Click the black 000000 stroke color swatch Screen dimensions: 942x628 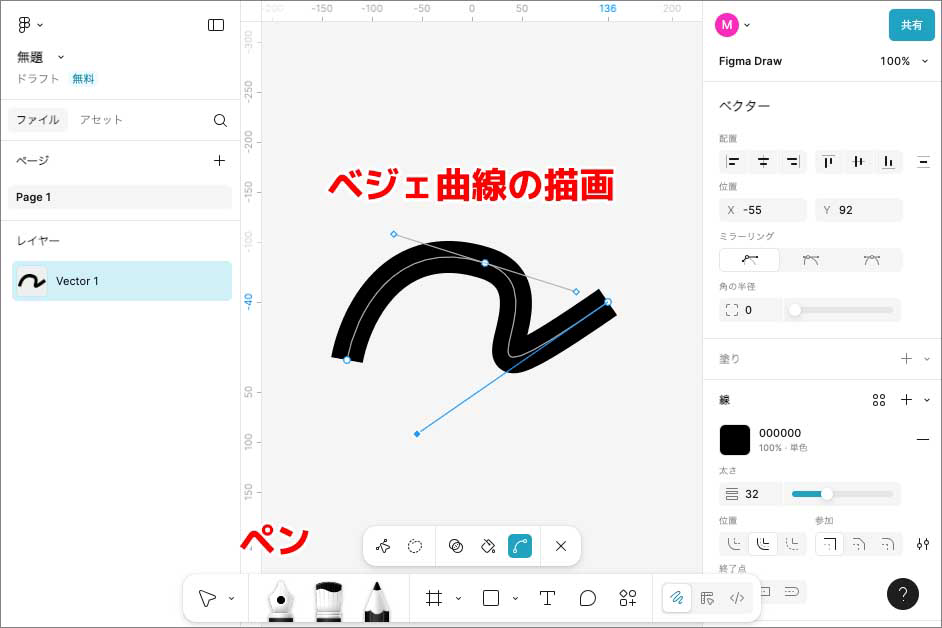click(735, 440)
